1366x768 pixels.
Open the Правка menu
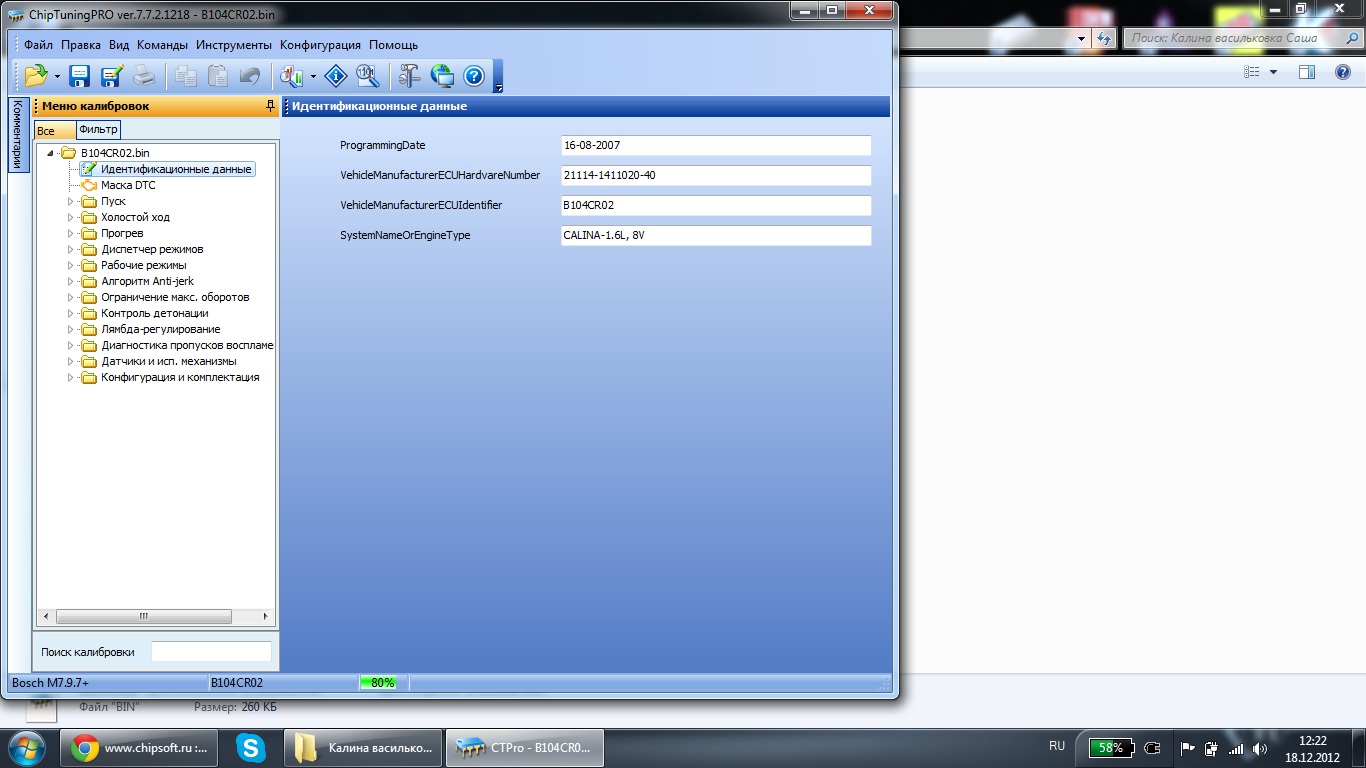81,45
